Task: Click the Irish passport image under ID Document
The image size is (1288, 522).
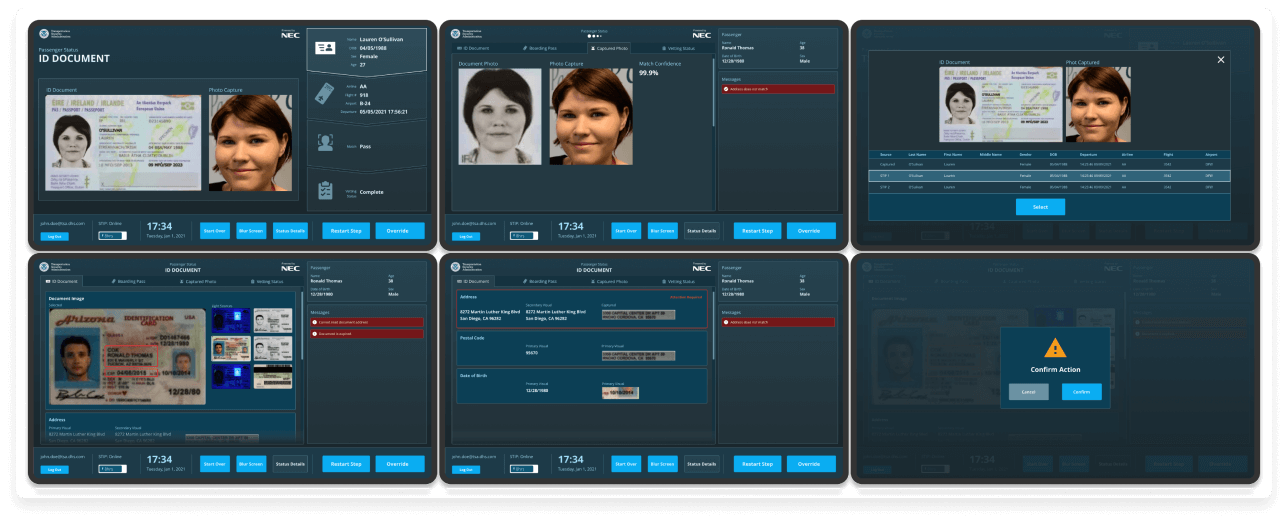Action: pos(124,142)
